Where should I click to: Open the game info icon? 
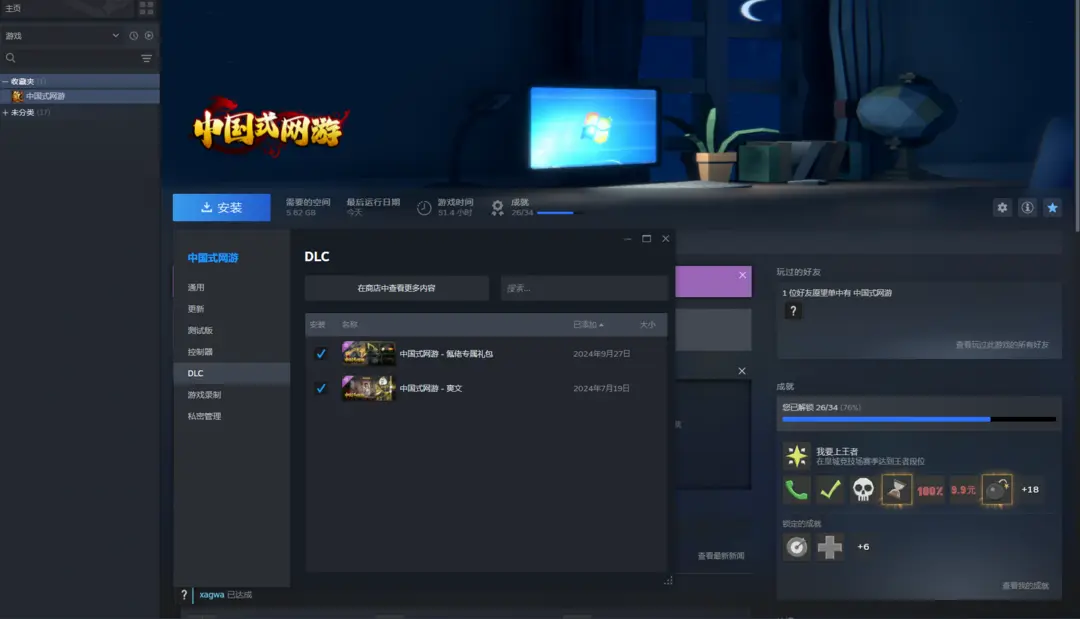point(1027,207)
